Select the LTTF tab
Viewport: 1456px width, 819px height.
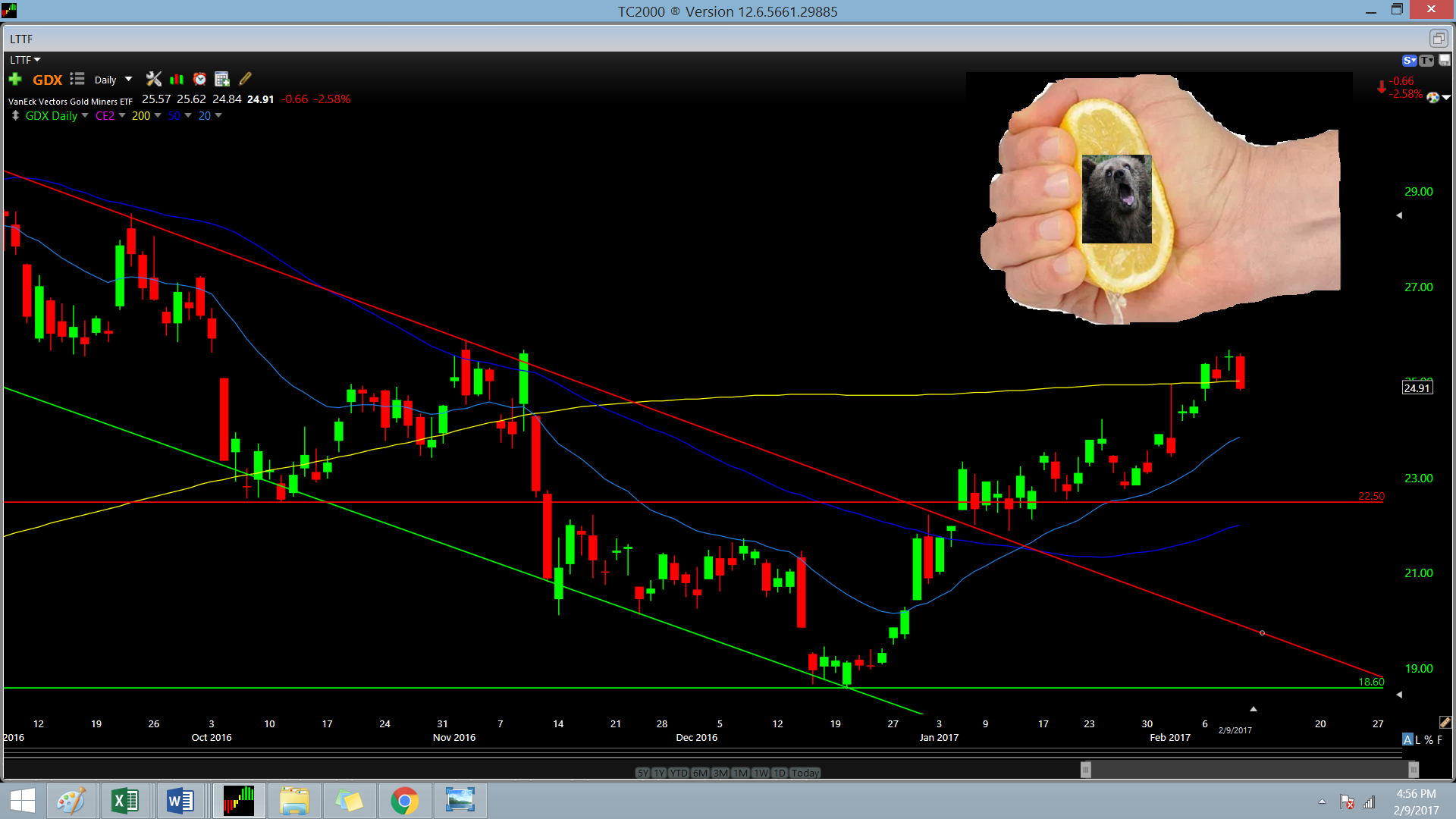click(21, 39)
